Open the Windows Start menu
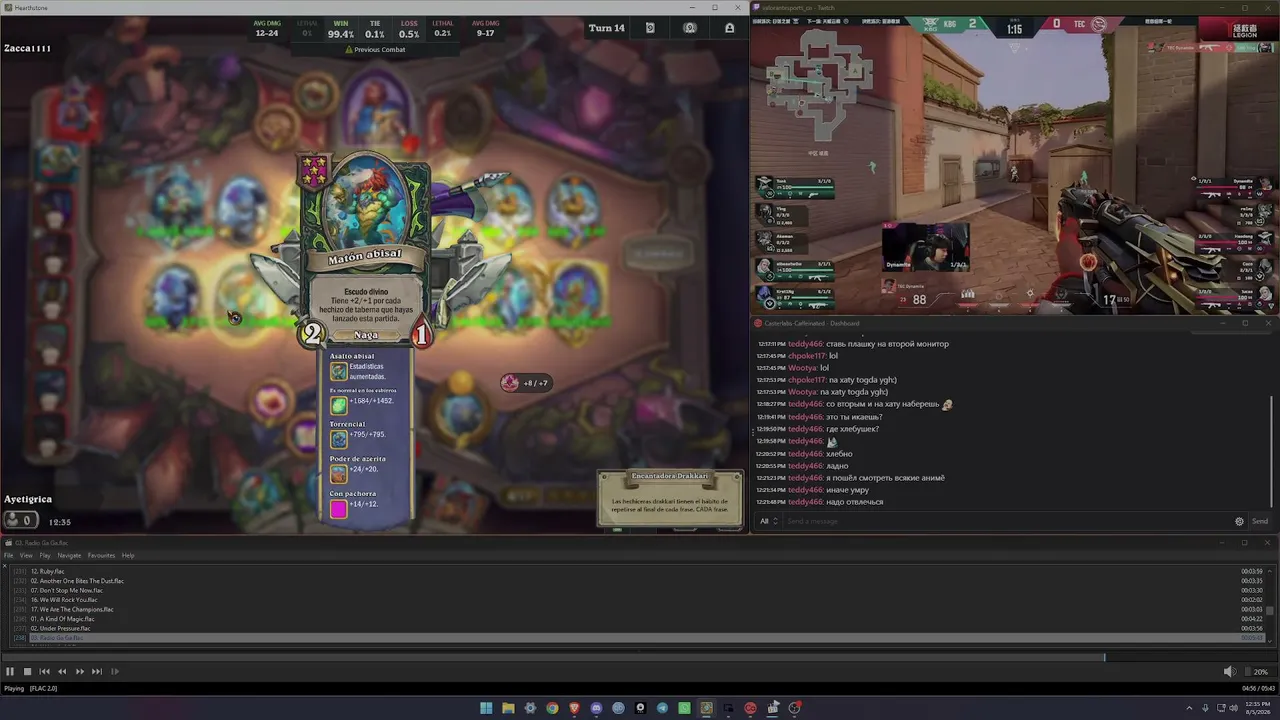Screen dimensions: 1280x720 point(486,708)
